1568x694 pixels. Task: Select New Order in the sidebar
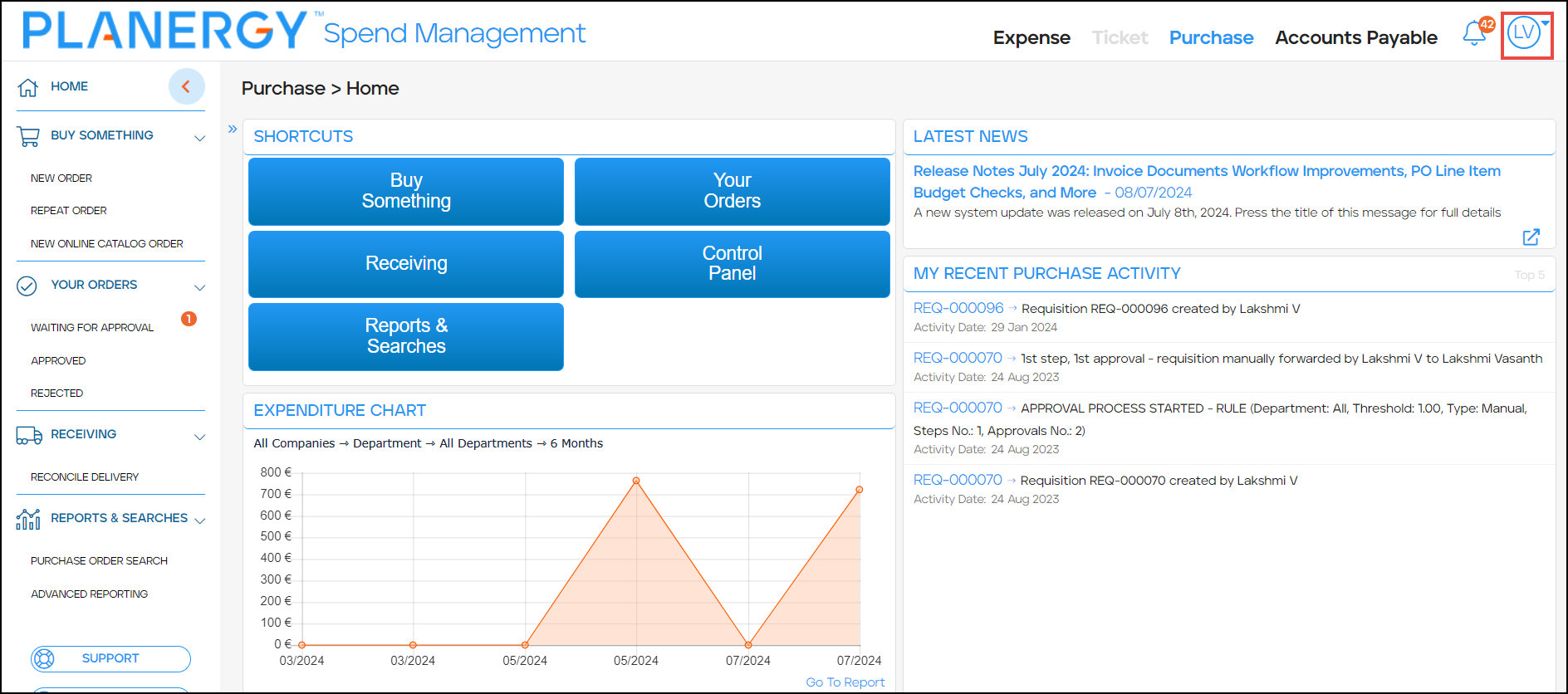coord(61,178)
